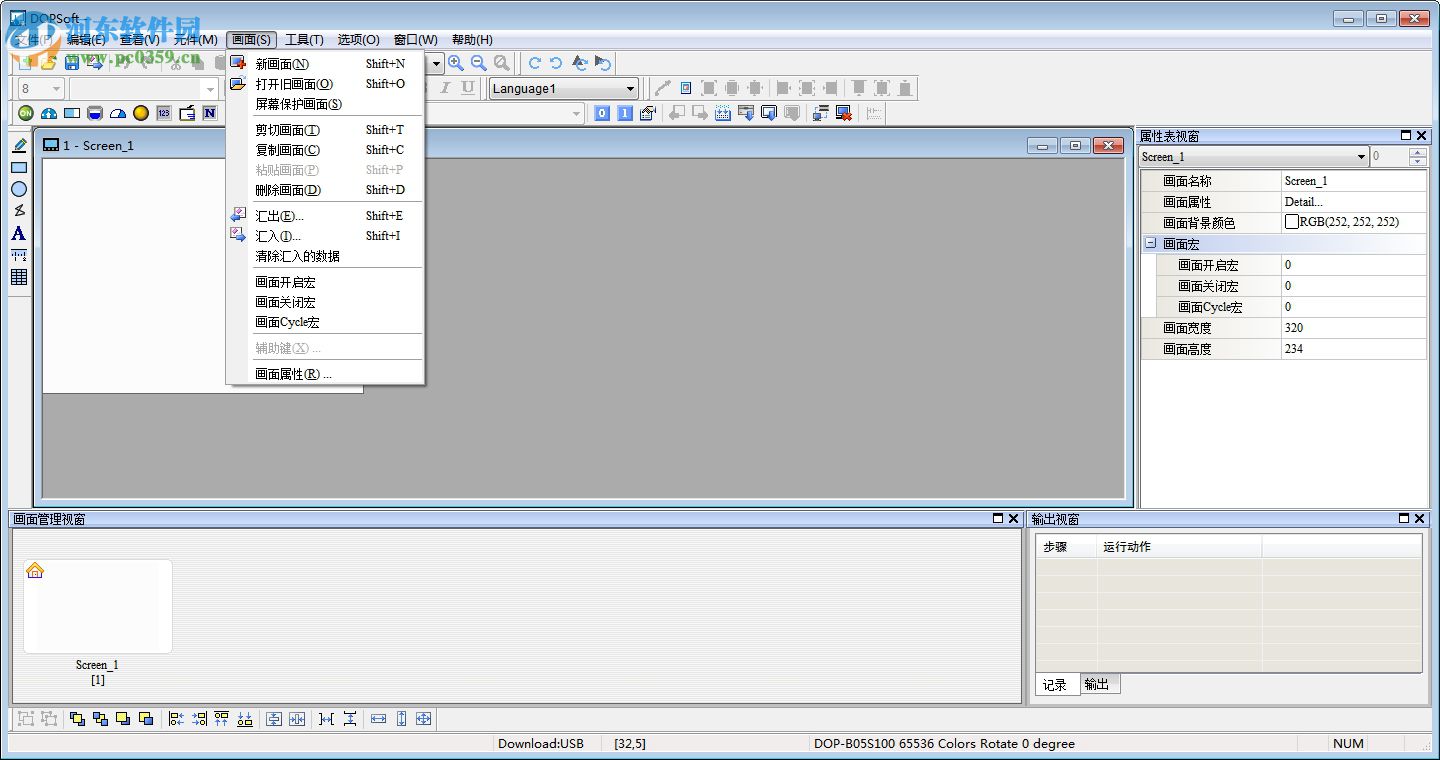Open the 窗口(W) menu
The height and width of the screenshot is (760, 1440).
pos(415,40)
